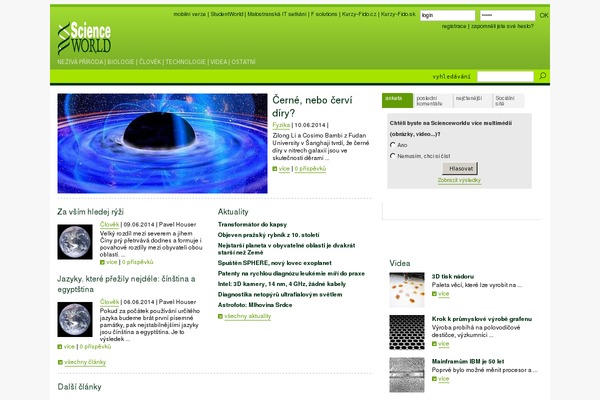Click the 'Fyzika' category link

click(x=281, y=125)
